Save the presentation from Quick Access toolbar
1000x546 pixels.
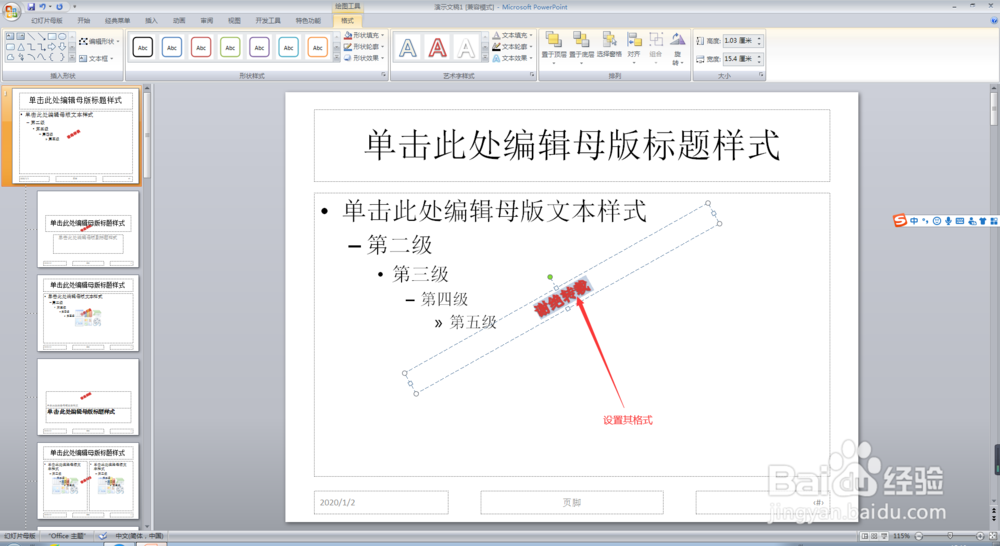(31, 6)
